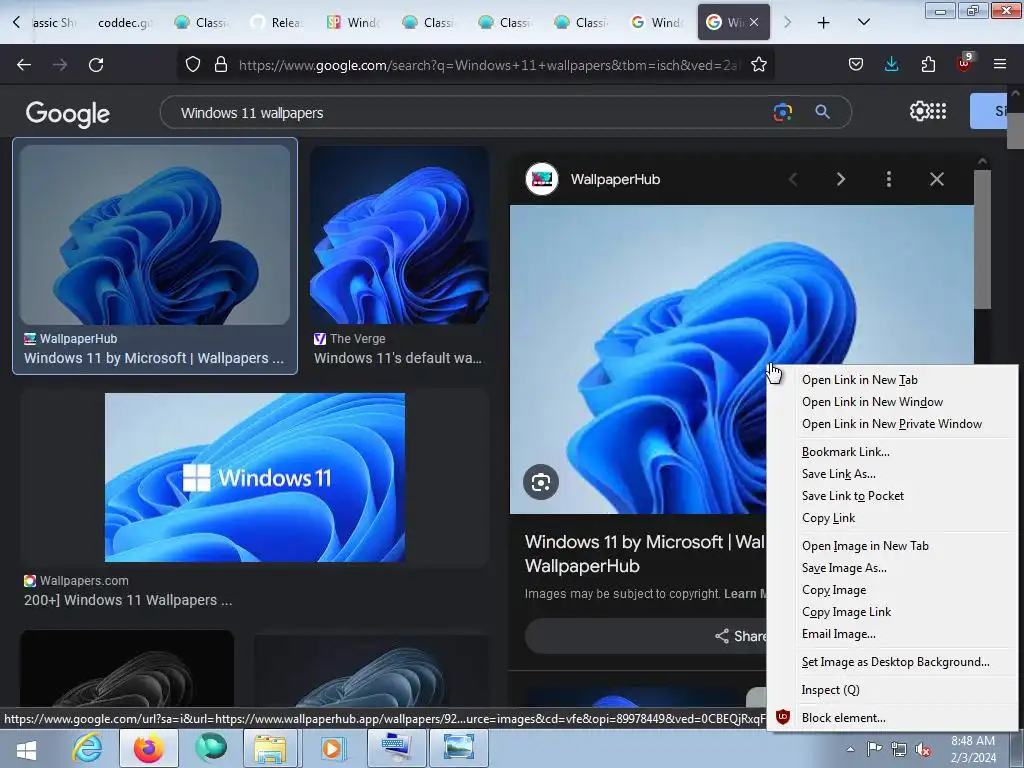Choose Set Image as Desktop Background
Screen dimensions: 1024x768
(x=895, y=662)
